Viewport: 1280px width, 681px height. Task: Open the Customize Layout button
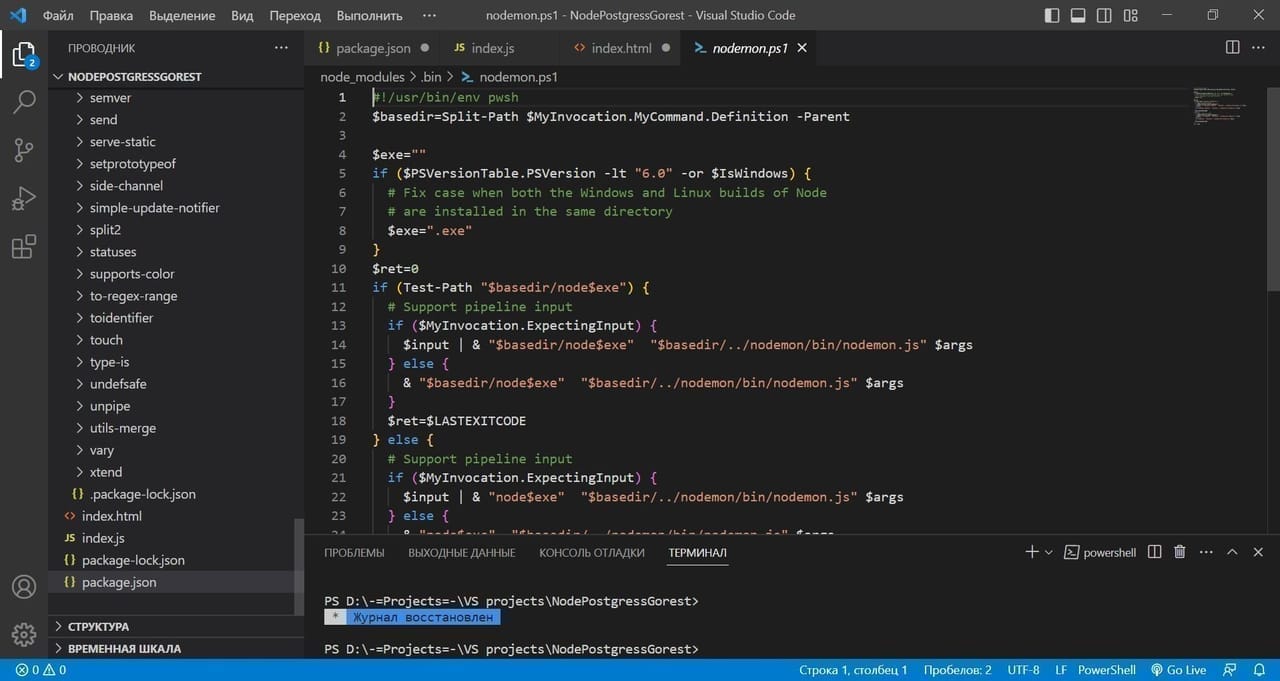(1130, 15)
